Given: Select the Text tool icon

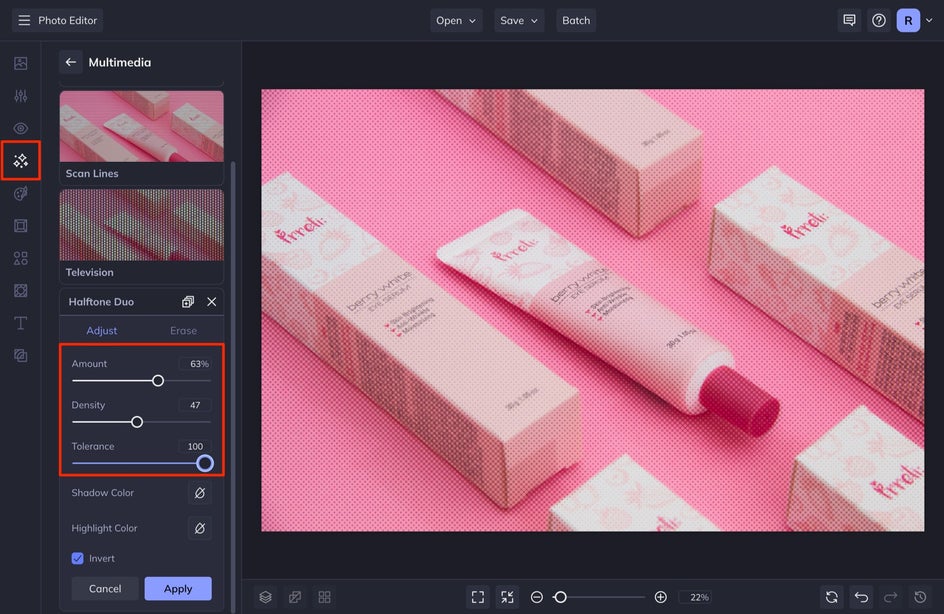Looking at the screenshot, I should pos(20,323).
